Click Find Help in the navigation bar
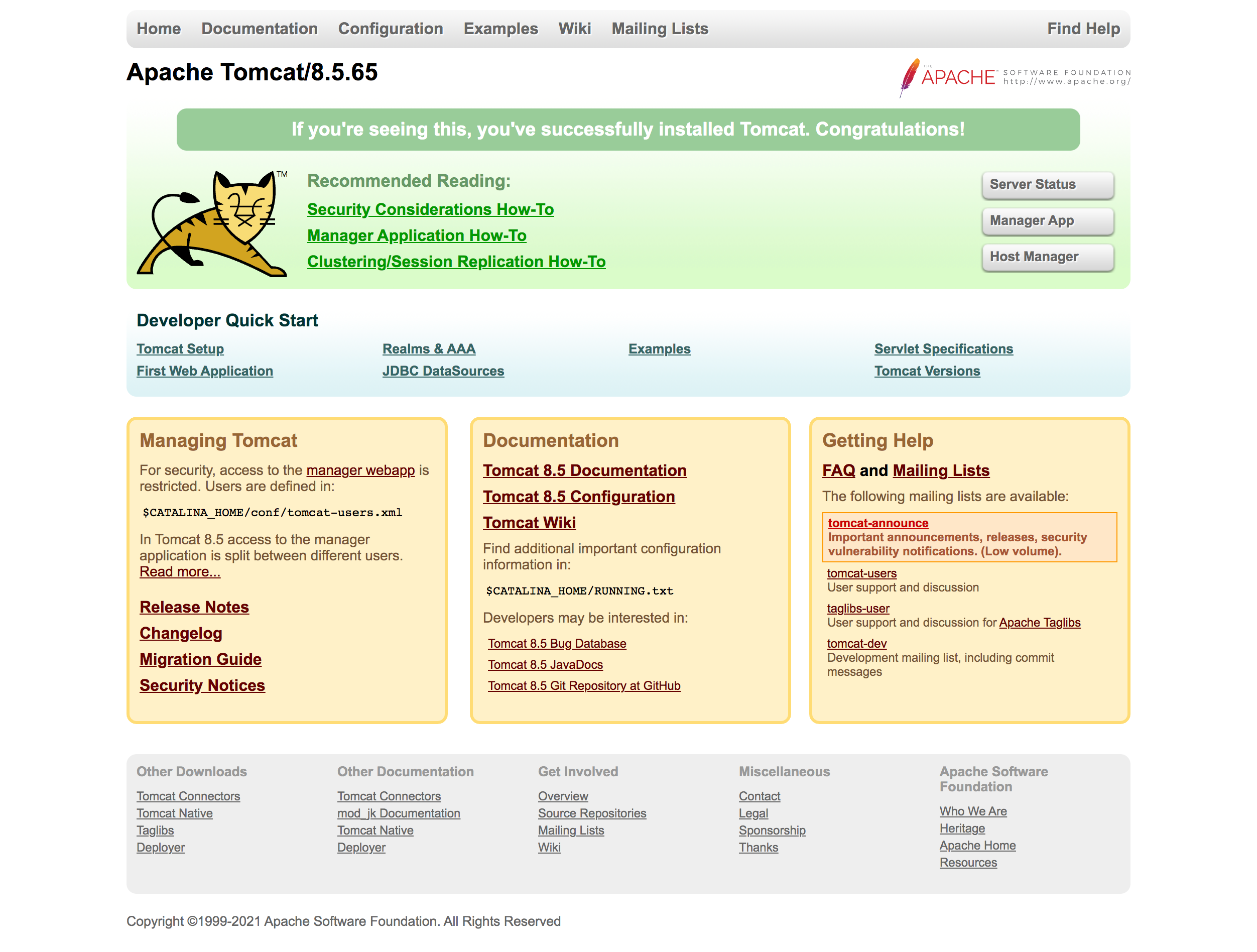Viewport: 1257px width, 952px height. click(1083, 29)
